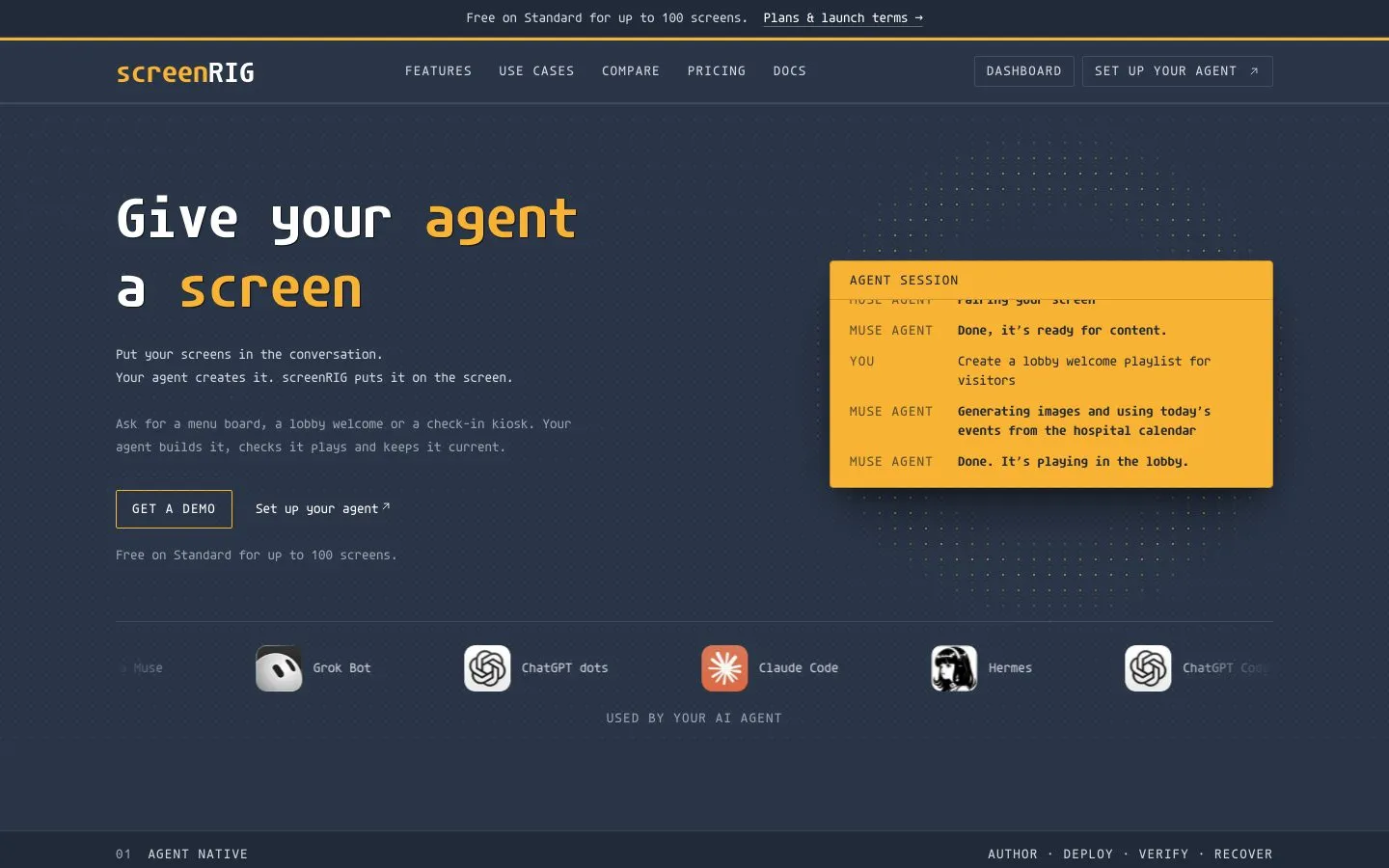Click the Grok Bot icon
This screenshot has height=868, width=1389.
(279, 668)
